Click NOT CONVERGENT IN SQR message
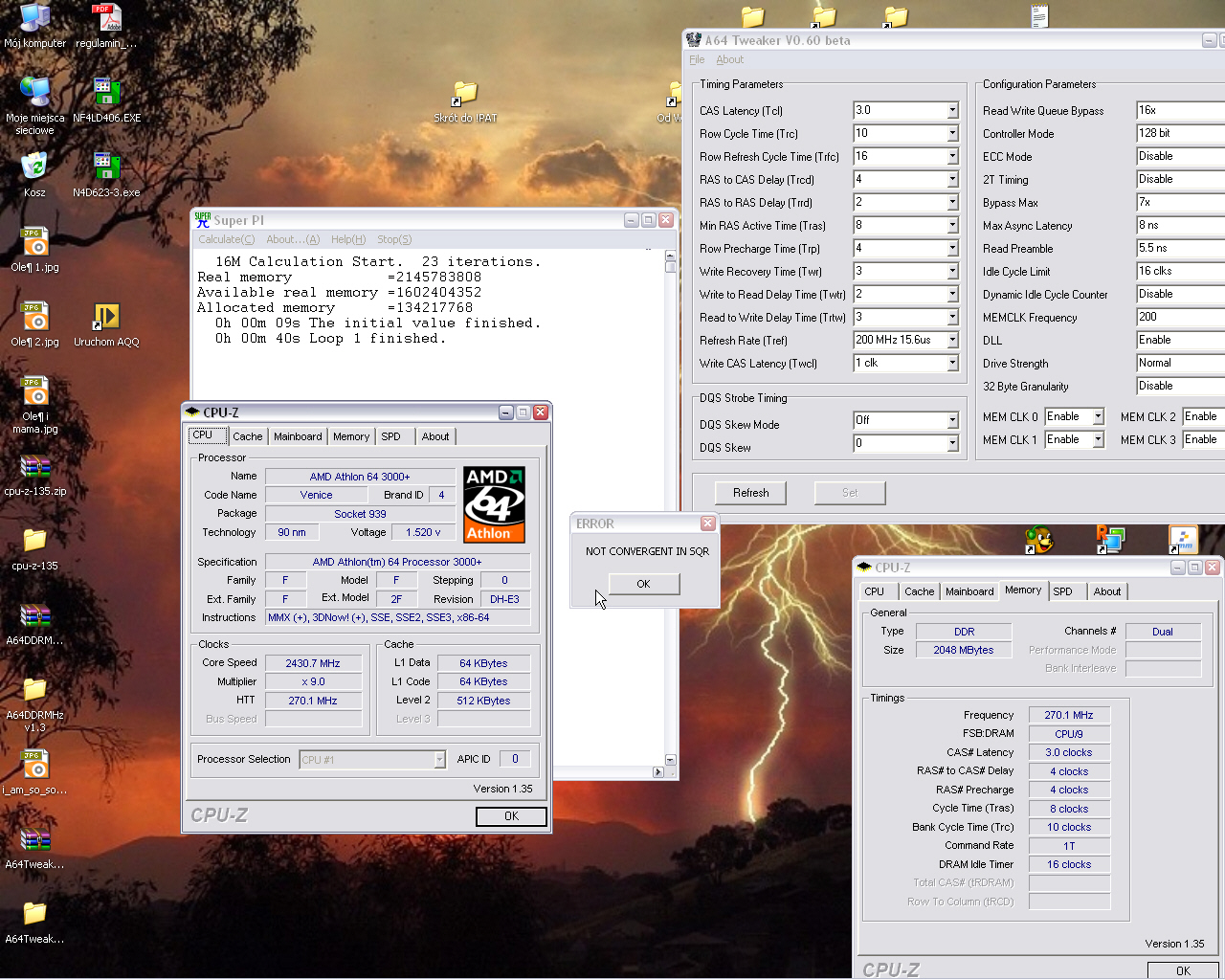The image size is (1225, 980). [647, 551]
